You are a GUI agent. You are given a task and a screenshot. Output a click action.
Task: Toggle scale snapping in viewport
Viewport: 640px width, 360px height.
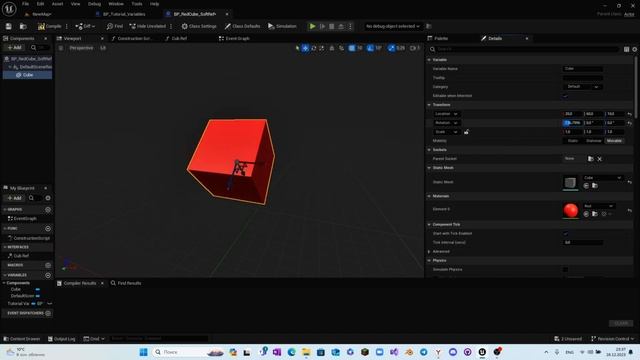pos(391,48)
